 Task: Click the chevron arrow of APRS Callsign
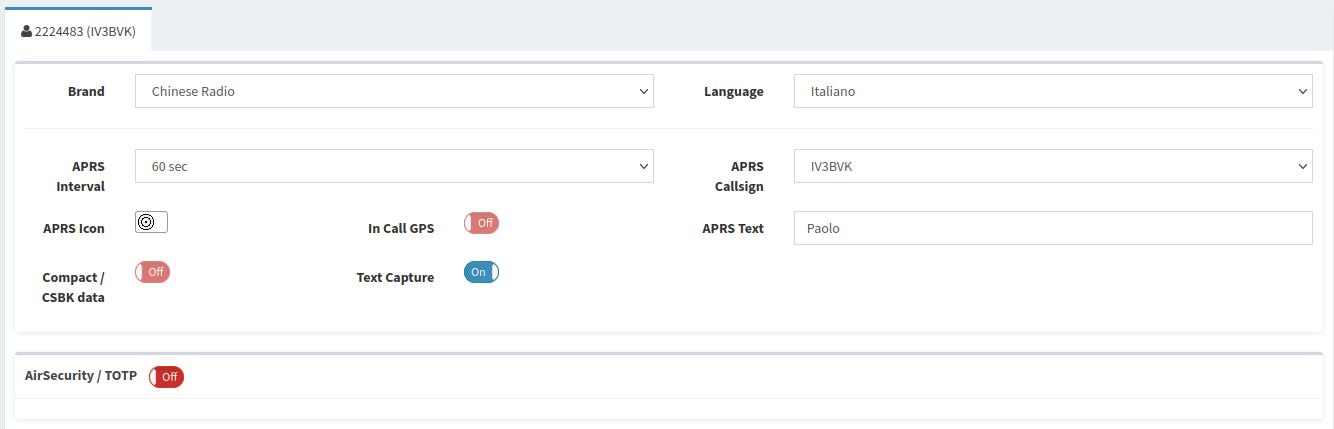[x=1302, y=166]
